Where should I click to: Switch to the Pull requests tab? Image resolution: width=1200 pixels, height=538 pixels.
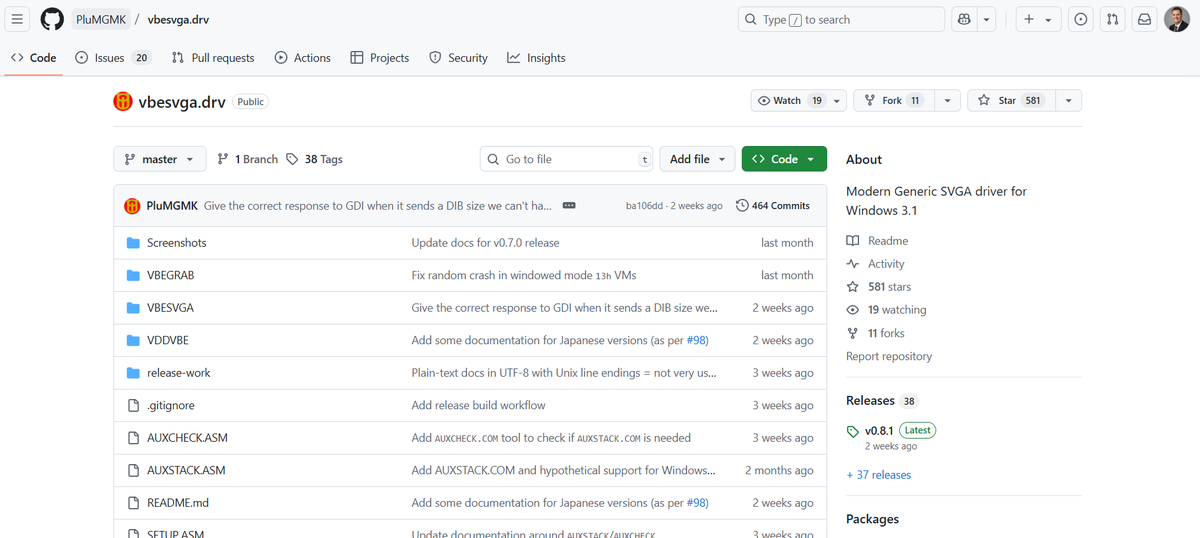pos(213,58)
